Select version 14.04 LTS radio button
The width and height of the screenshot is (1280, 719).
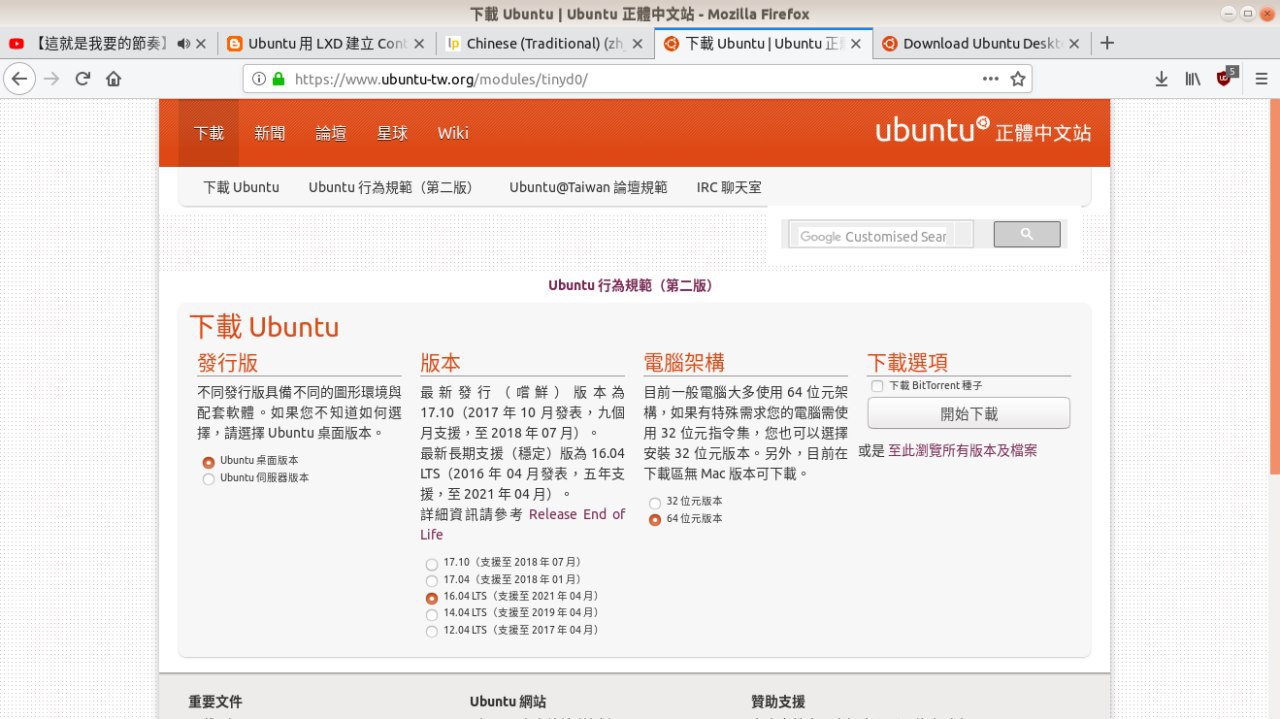click(431, 614)
